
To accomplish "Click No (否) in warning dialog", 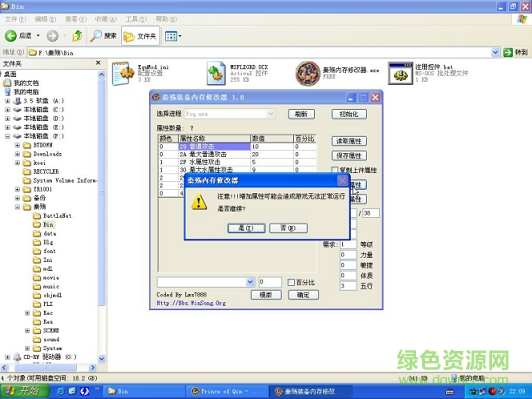I will (x=288, y=228).
